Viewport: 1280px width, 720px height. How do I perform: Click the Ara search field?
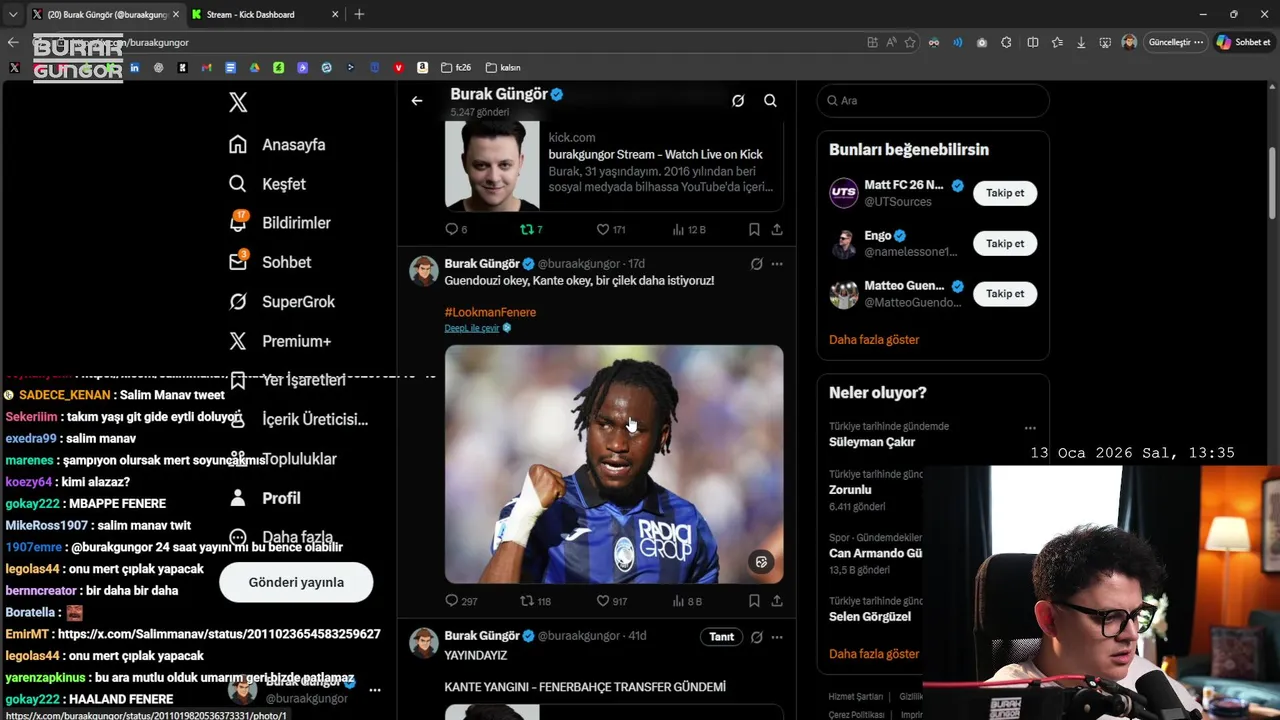[x=933, y=101]
